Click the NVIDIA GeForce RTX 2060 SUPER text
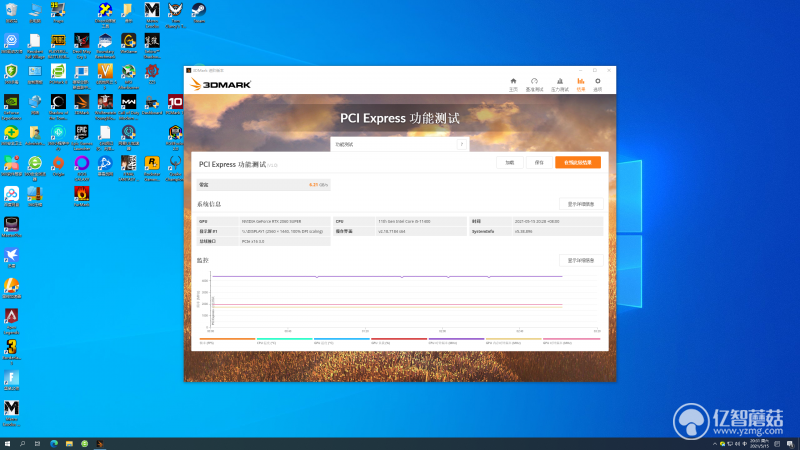The width and height of the screenshot is (800, 450). pos(271,221)
